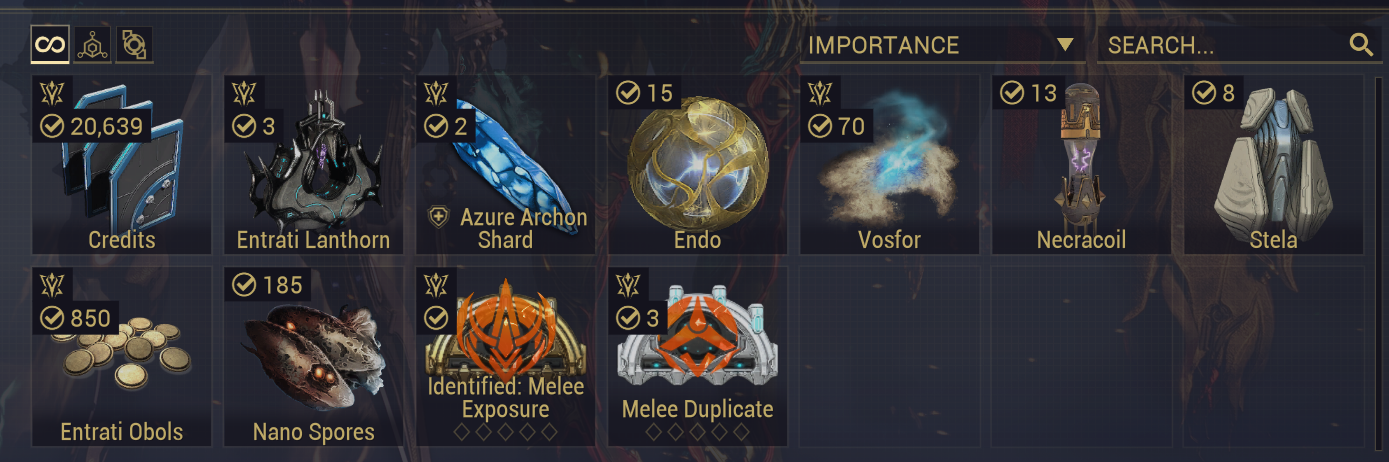Click the Vosfor item icon
The image size is (1389, 462).
click(x=885, y=160)
